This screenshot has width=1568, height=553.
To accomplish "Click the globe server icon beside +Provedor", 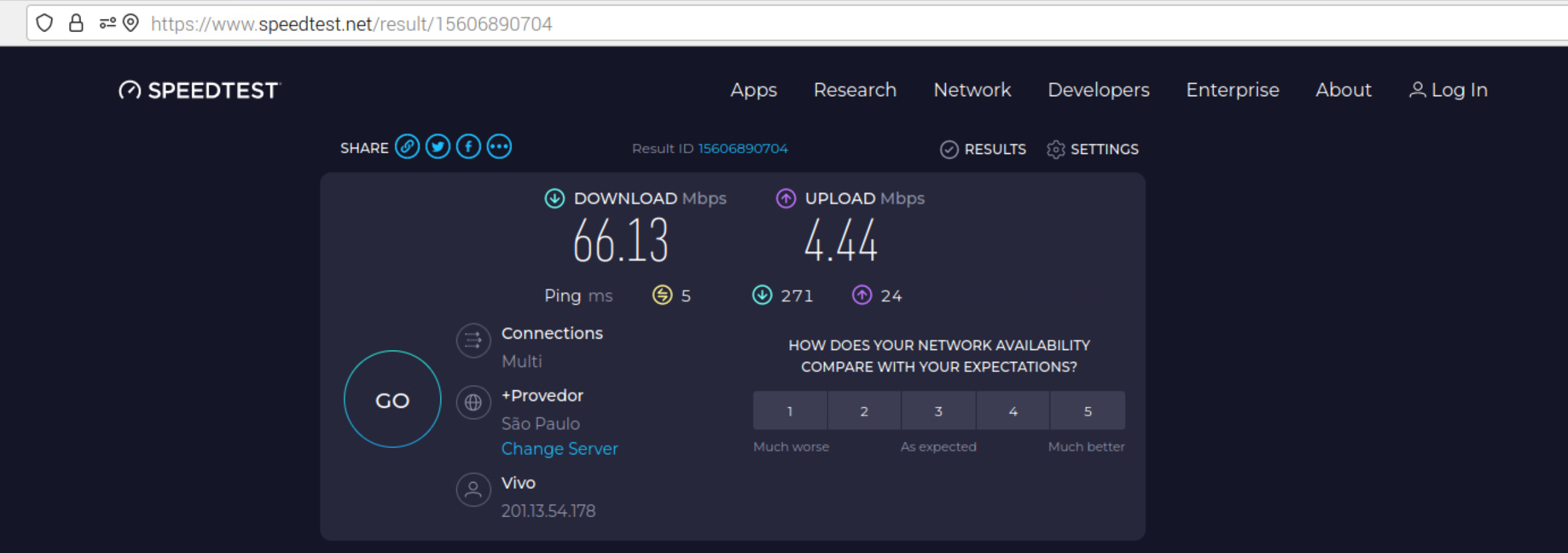I will coord(473,402).
